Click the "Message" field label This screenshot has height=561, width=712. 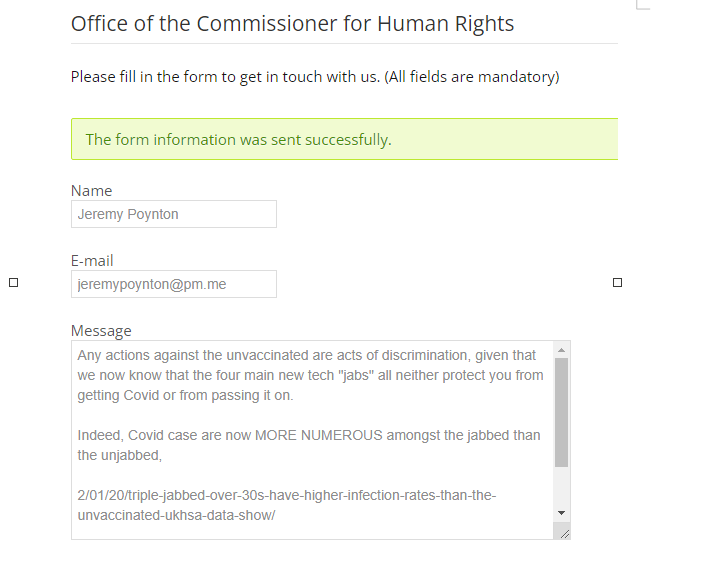click(x=101, y=330)
